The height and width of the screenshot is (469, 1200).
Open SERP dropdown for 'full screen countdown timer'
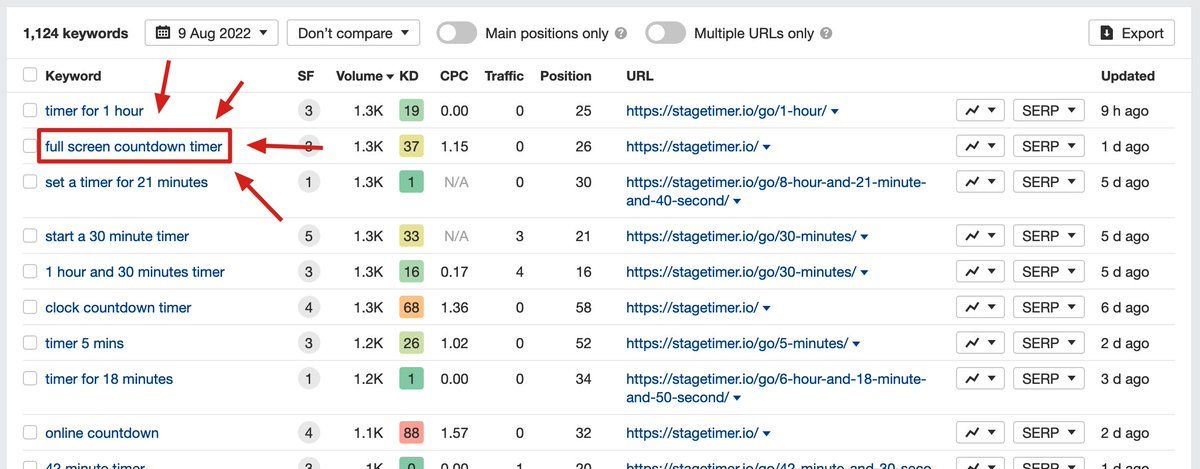coord(1048,147)
